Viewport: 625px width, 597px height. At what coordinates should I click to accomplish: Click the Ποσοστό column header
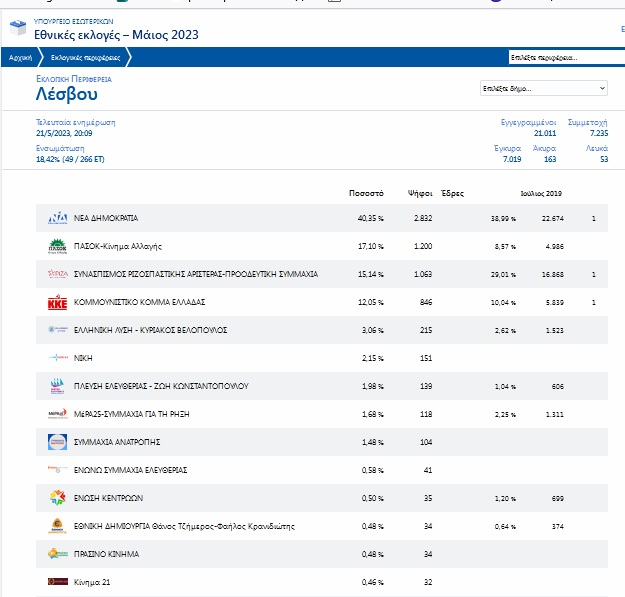(366, 193)
